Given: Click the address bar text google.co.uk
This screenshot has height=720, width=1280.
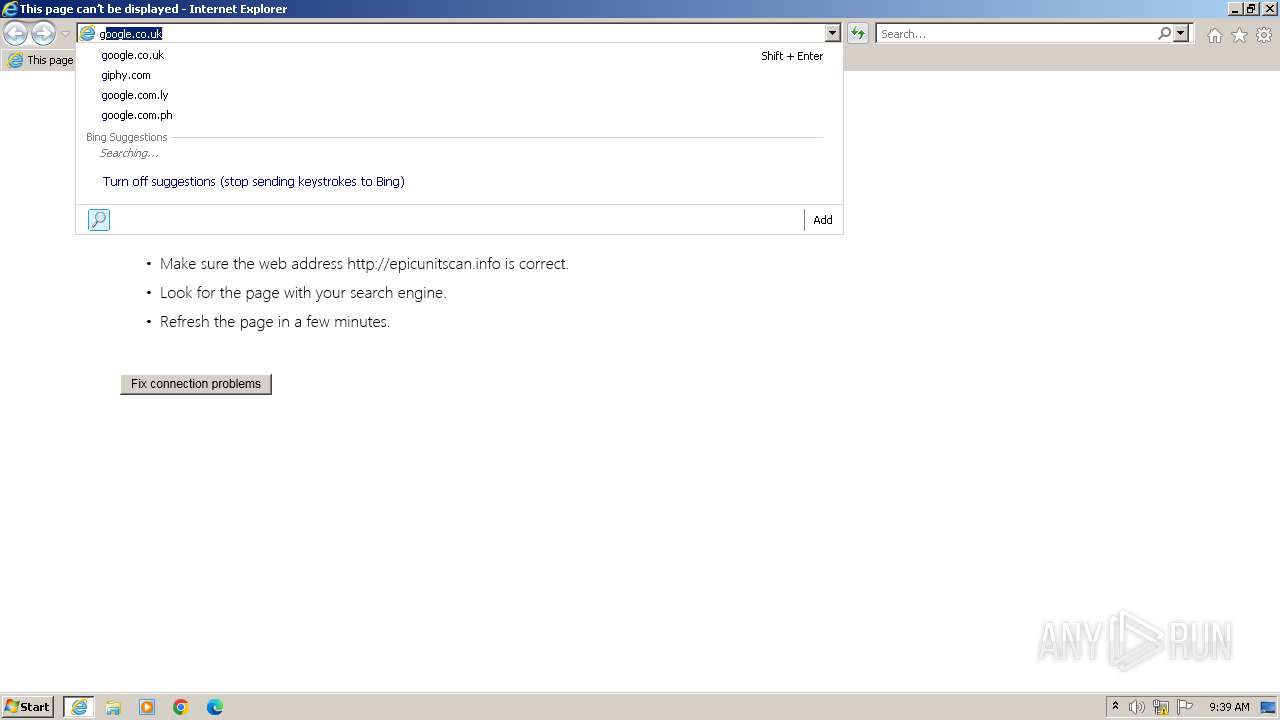Looking at the screenshot, I should (x=131, y=34).
